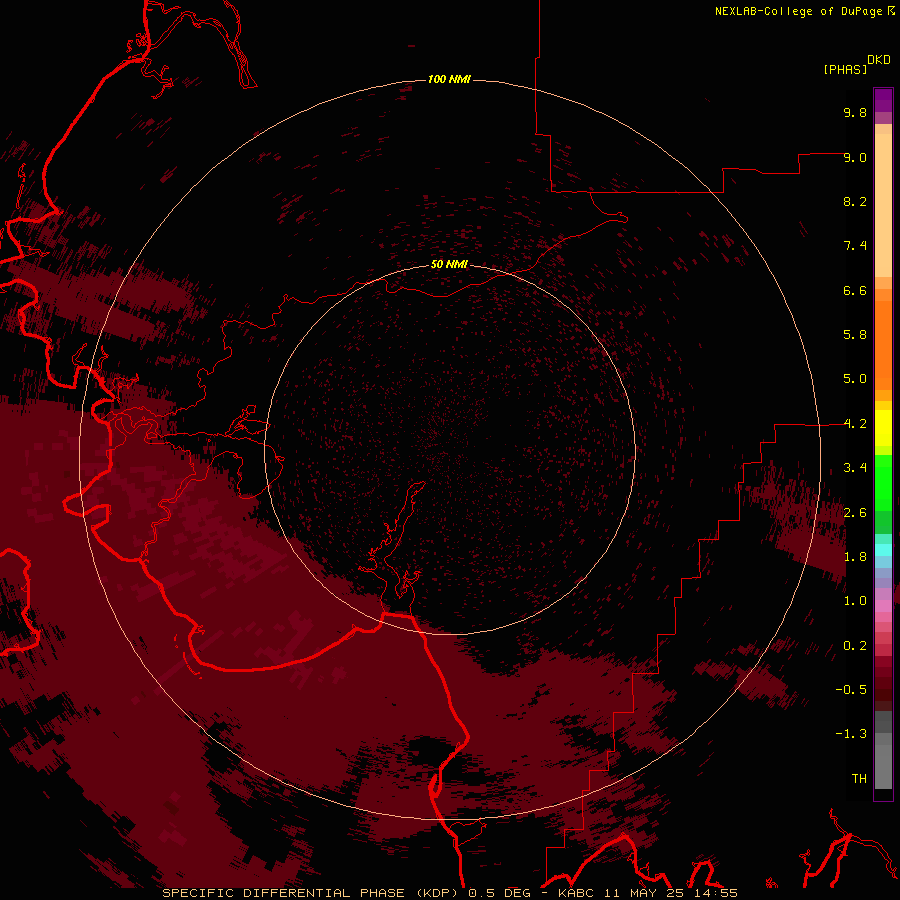Click the 0.2 scale value
Image resolution: width=900 pixels, height=900 pixels.
pyautogui.click(x=855, y=646)
